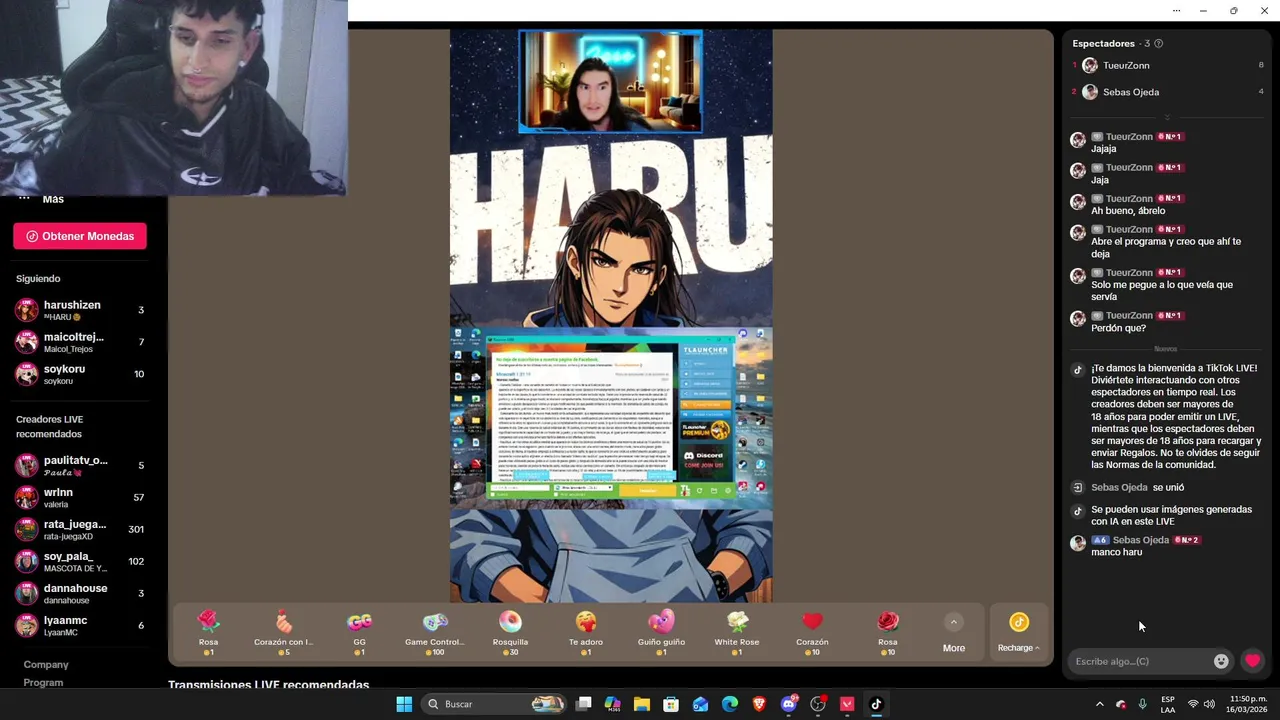Viewport: 1280px width, 720px height.
Task: Open paulitatv_o... recommended live
Action: point(81,465)
